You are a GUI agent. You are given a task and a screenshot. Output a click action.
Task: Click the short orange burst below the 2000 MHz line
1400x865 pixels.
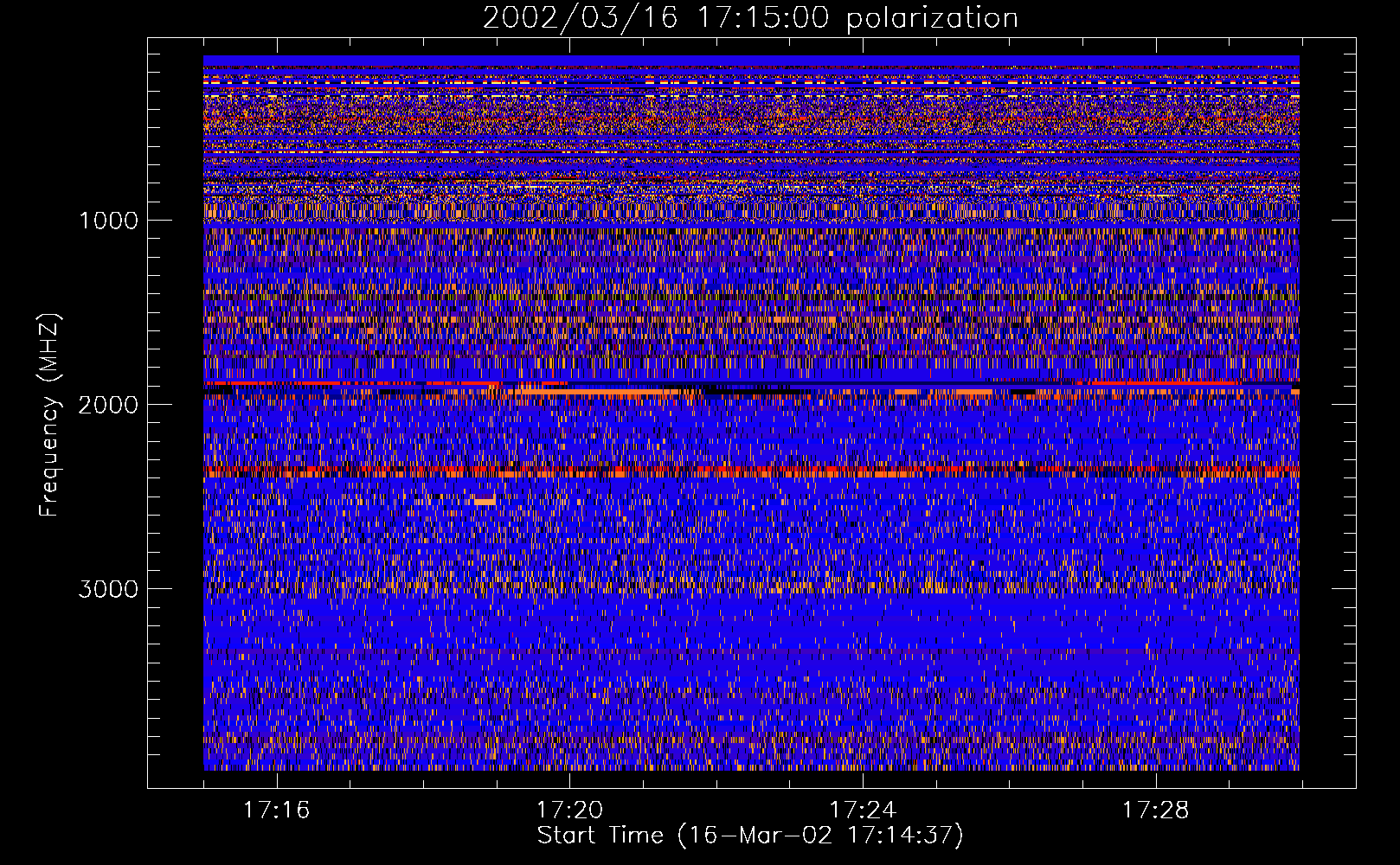(485, 501)
